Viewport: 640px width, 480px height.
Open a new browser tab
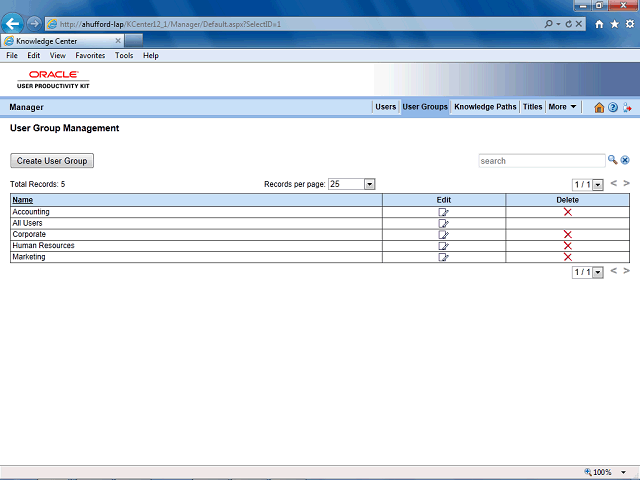click(x=134, y=40)
